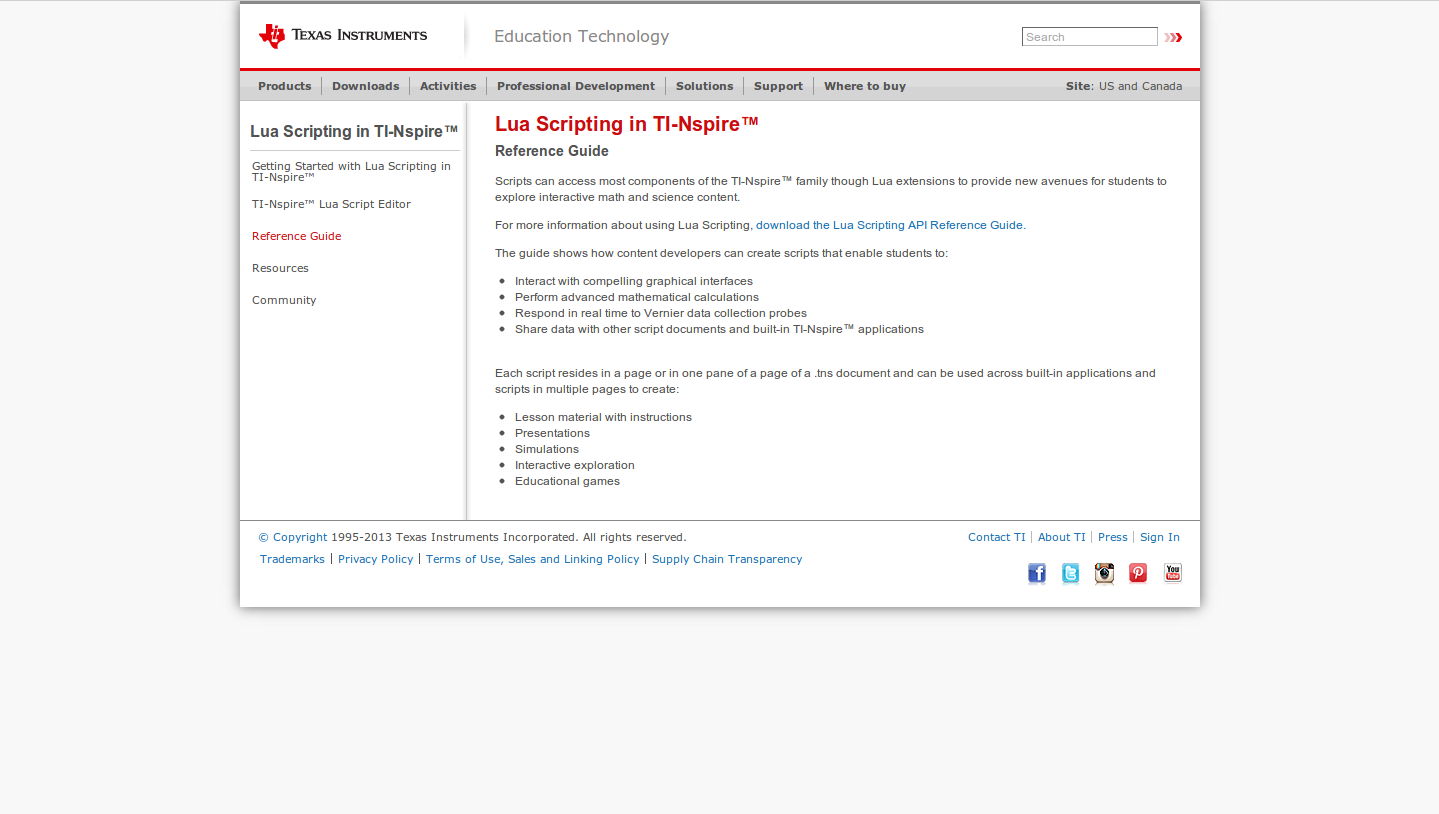This screenshot has height=814, width=1439.
Task: Submit search with the red arrows icon
Action: coord(1173,37)
